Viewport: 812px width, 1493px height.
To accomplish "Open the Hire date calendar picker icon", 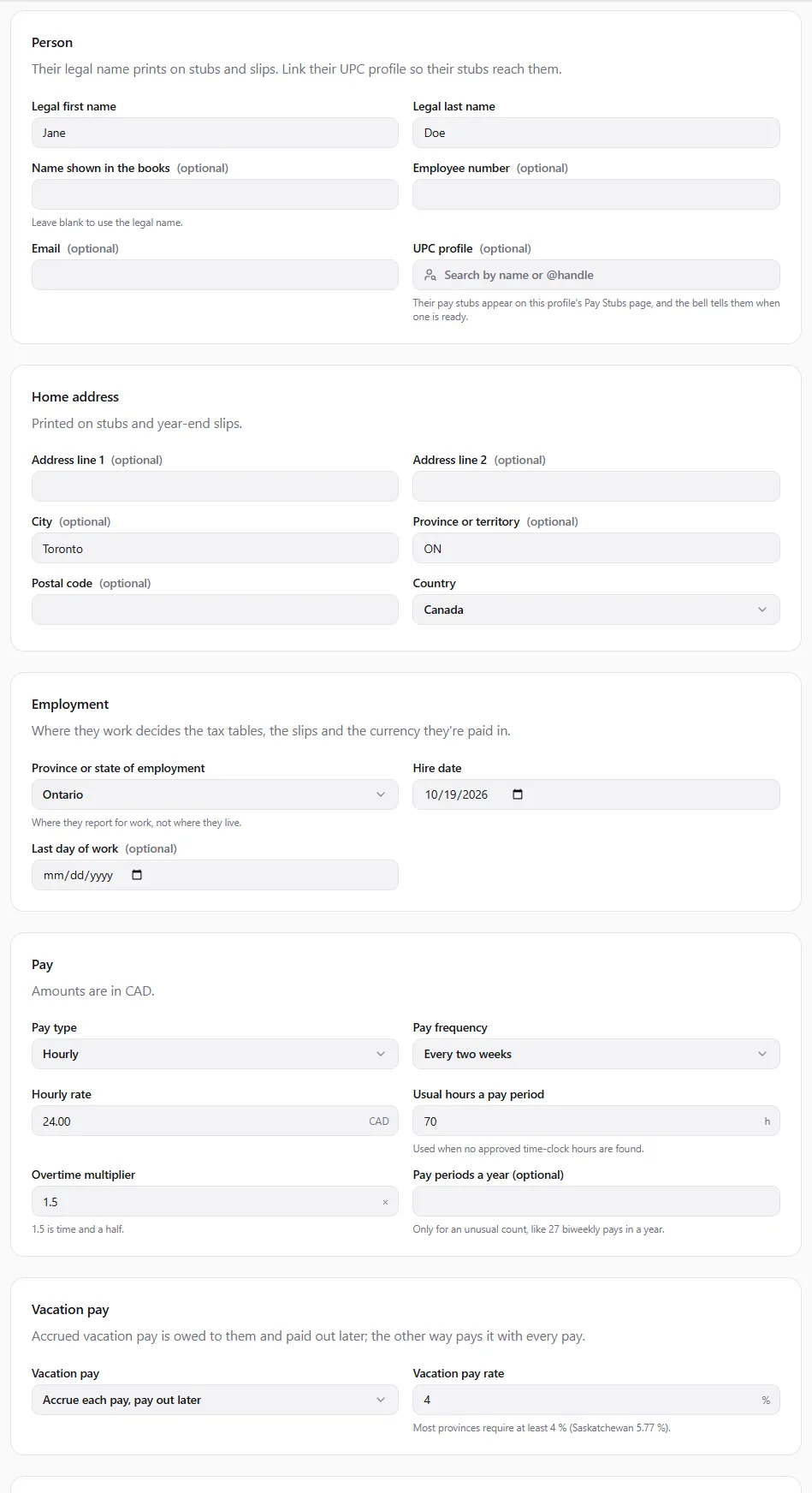I will [518, 794].
